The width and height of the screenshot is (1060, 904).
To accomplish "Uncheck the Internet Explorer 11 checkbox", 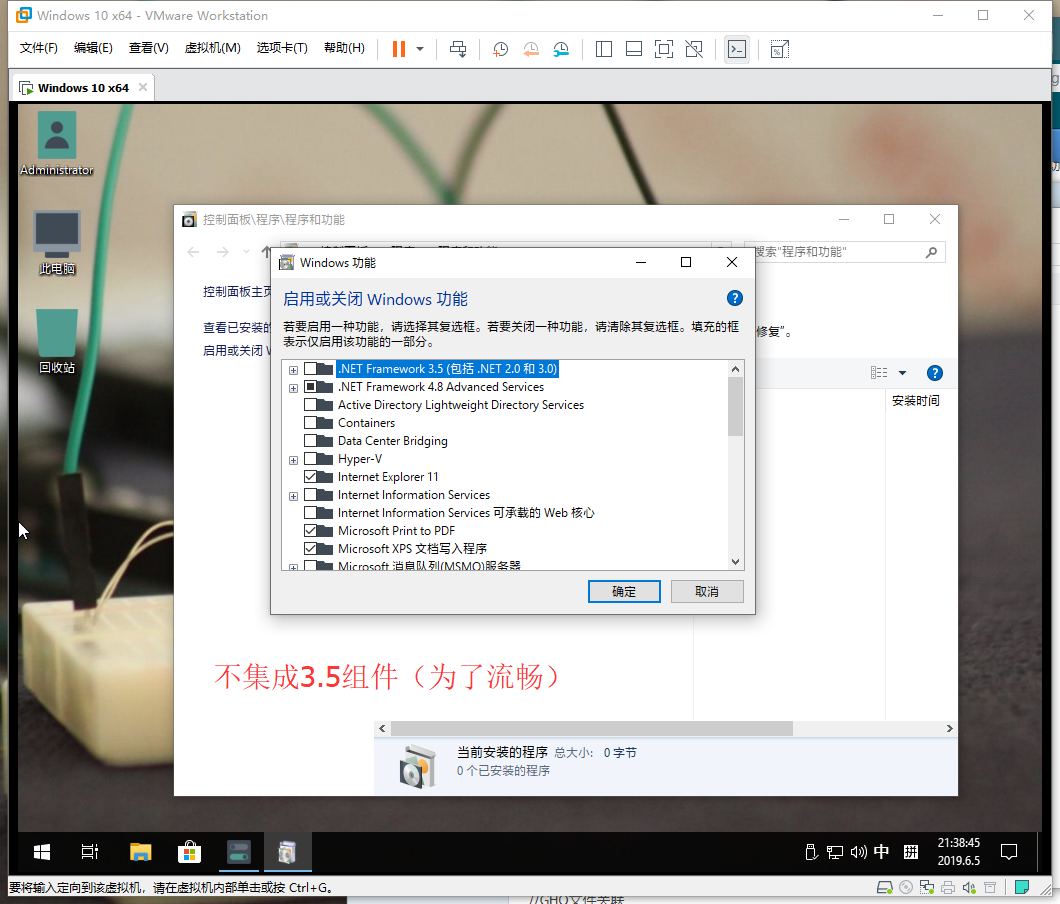I will 310,477.
